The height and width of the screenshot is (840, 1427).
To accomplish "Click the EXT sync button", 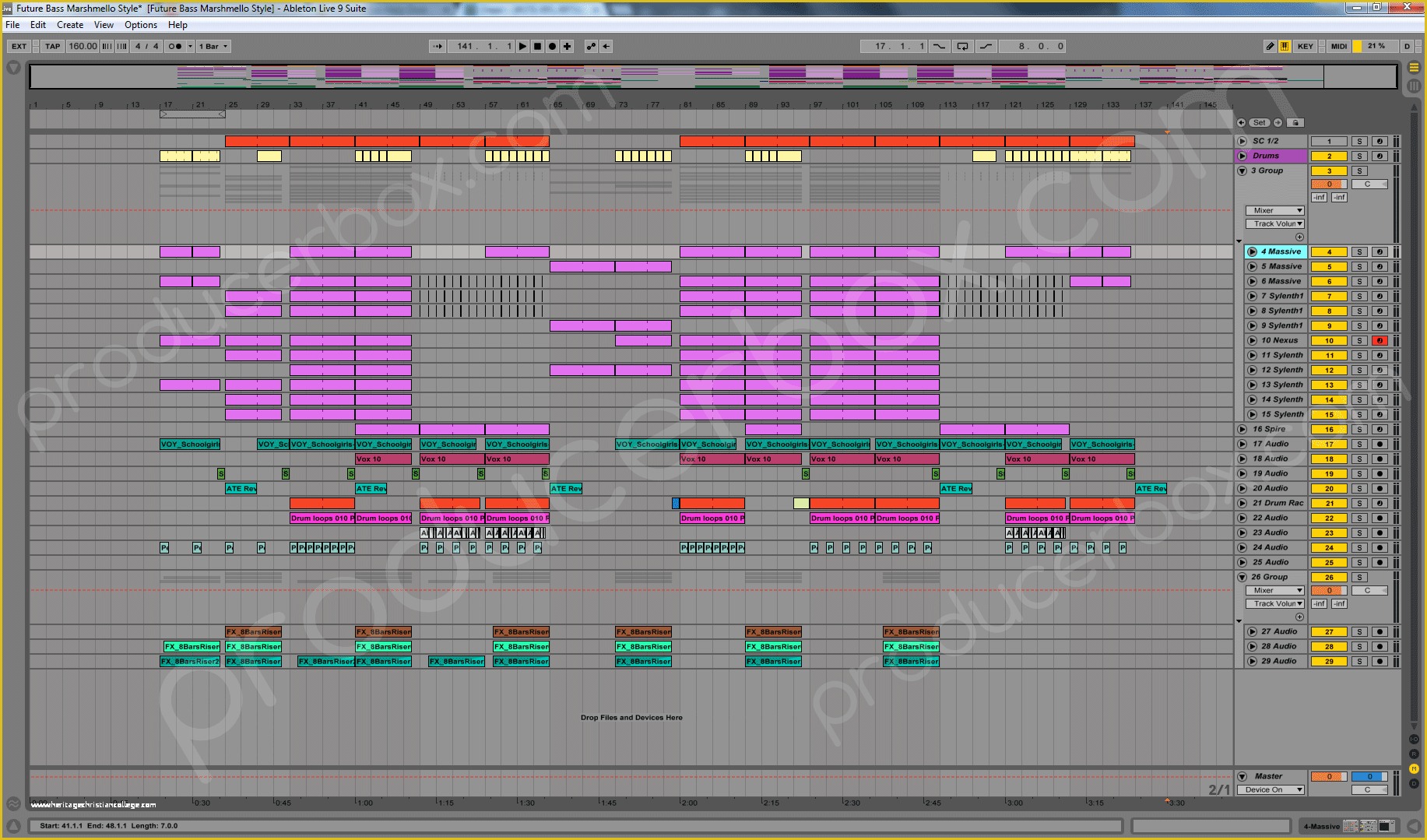I will tap(19, 46).
